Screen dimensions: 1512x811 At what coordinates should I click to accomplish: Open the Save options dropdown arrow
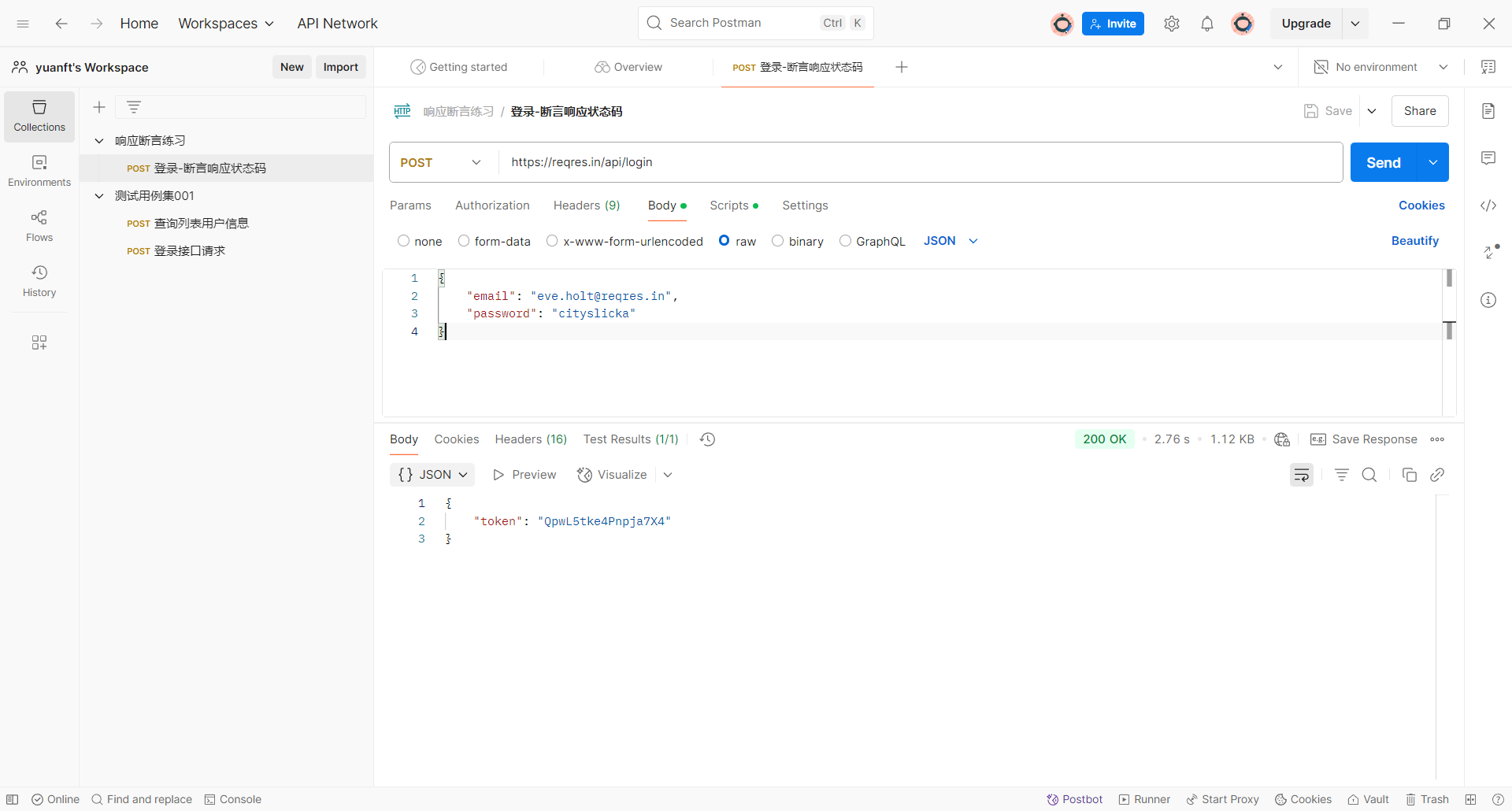(1372, 111)
